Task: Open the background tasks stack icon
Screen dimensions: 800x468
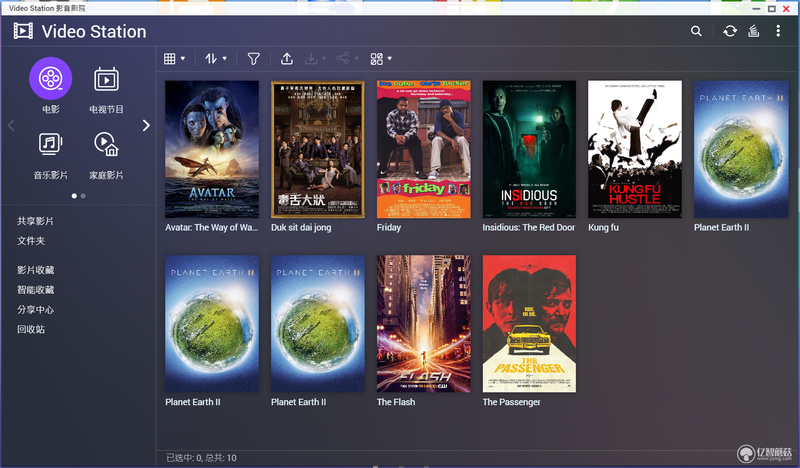Action: click(x=754, y=31)
